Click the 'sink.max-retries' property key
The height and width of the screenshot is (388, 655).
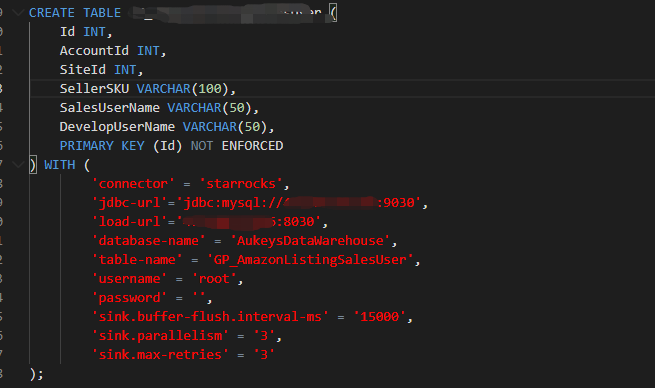coord(160,355)
